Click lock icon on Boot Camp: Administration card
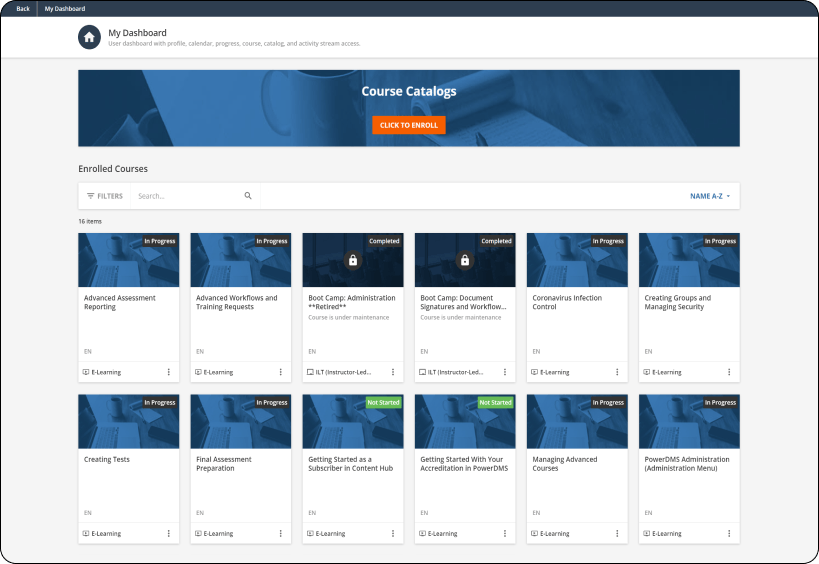 point(352,261)
